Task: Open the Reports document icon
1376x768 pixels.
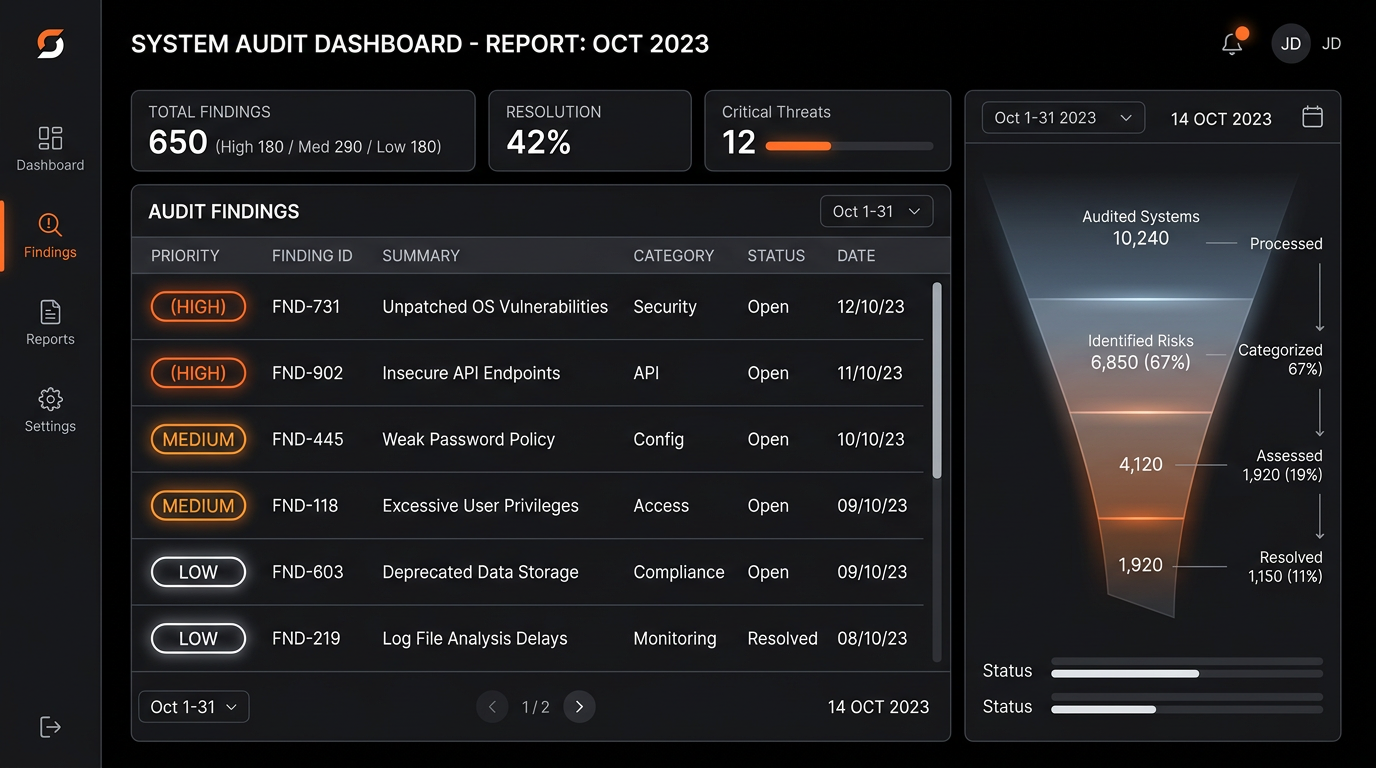Action: pos(50,312)
